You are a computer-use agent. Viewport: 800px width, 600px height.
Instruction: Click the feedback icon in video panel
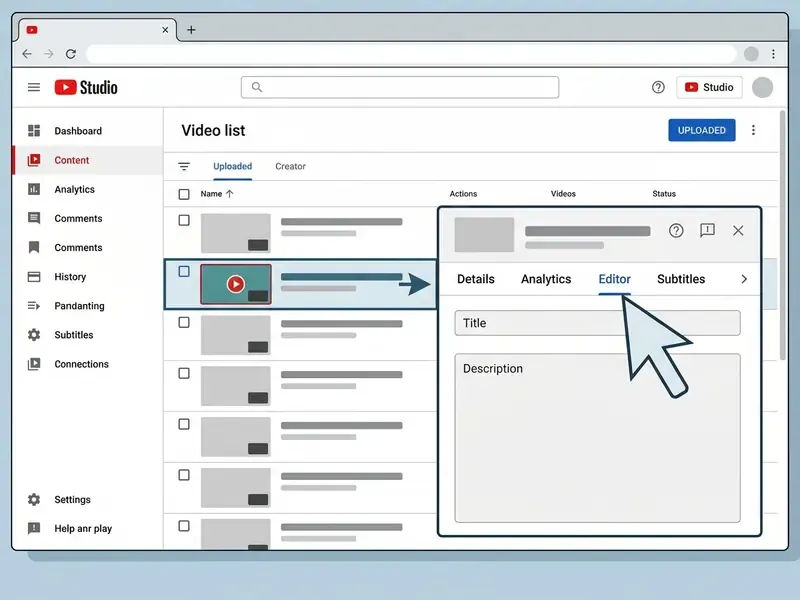point(707,231)
